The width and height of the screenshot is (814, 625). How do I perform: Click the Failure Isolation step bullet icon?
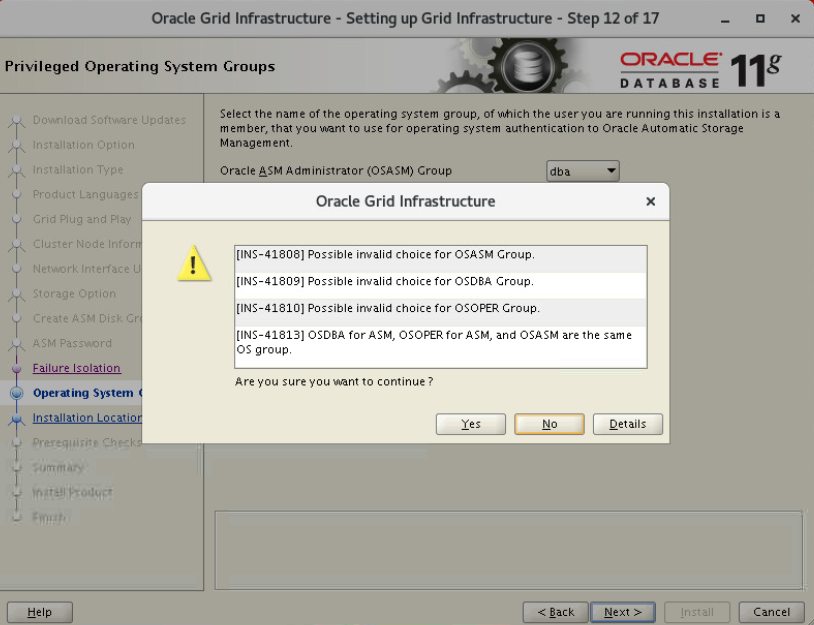click(x=17, y=368)
